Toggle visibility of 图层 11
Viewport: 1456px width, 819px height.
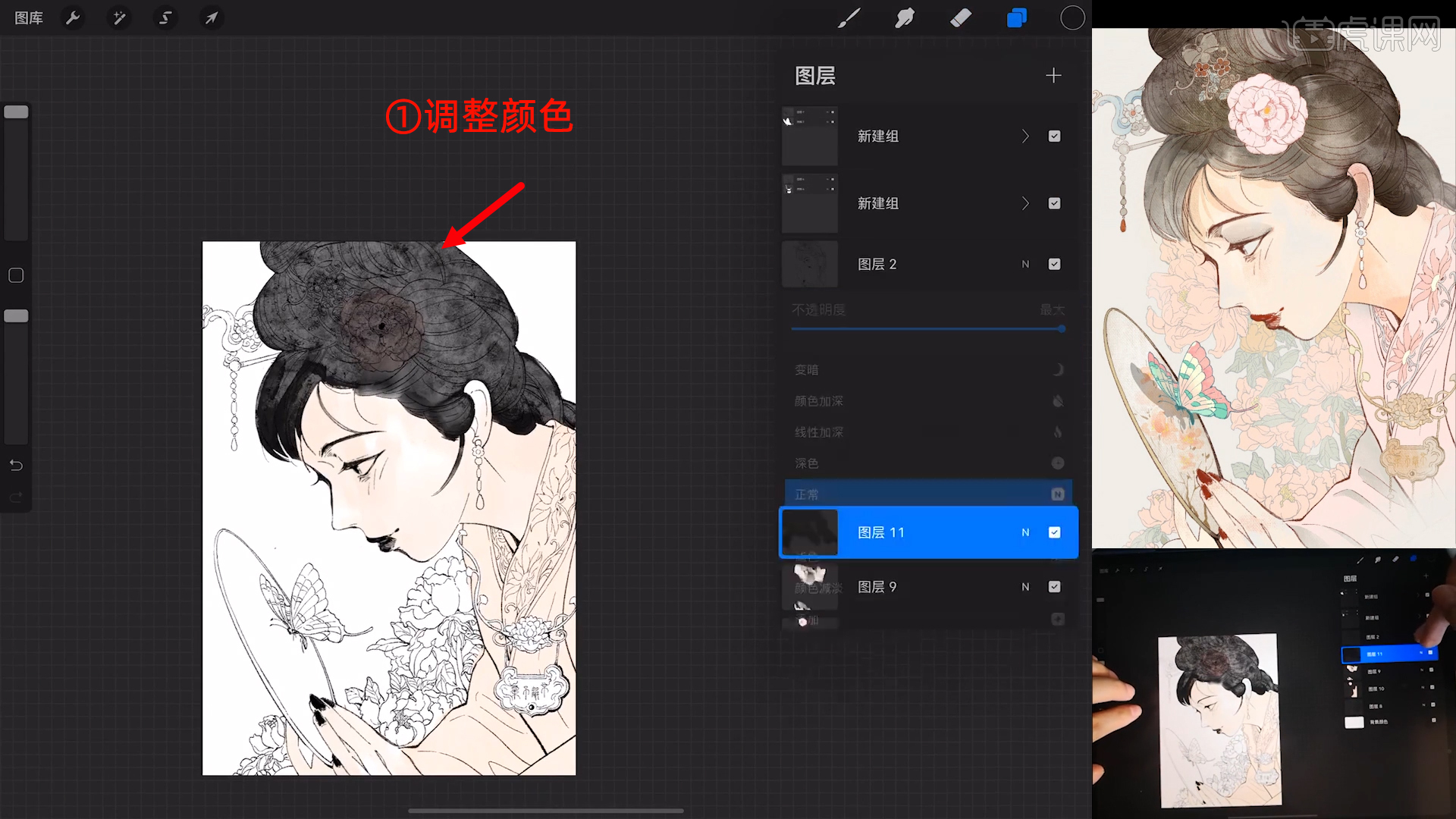[1054, 532]
